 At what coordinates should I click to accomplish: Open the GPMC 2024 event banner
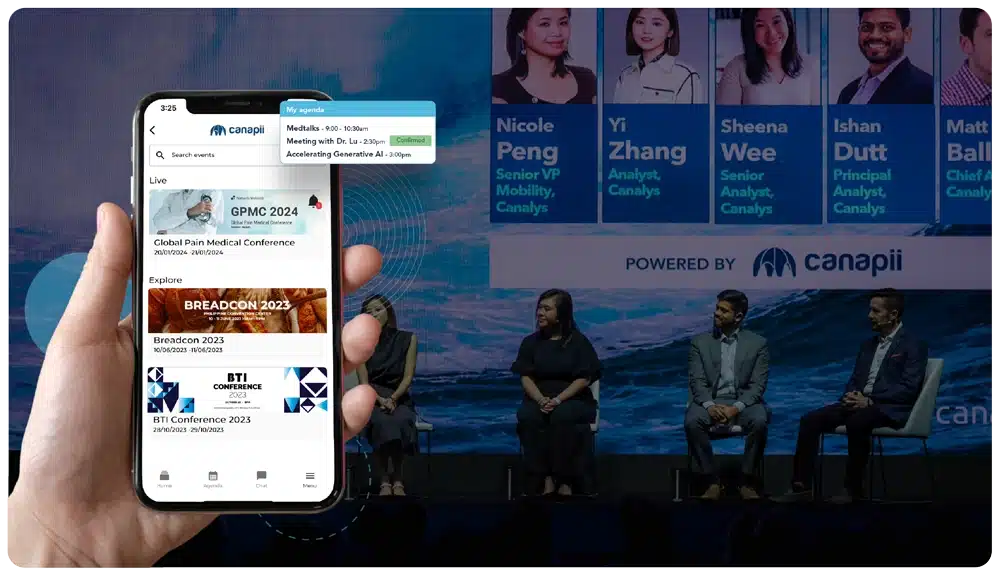point(237,212)
